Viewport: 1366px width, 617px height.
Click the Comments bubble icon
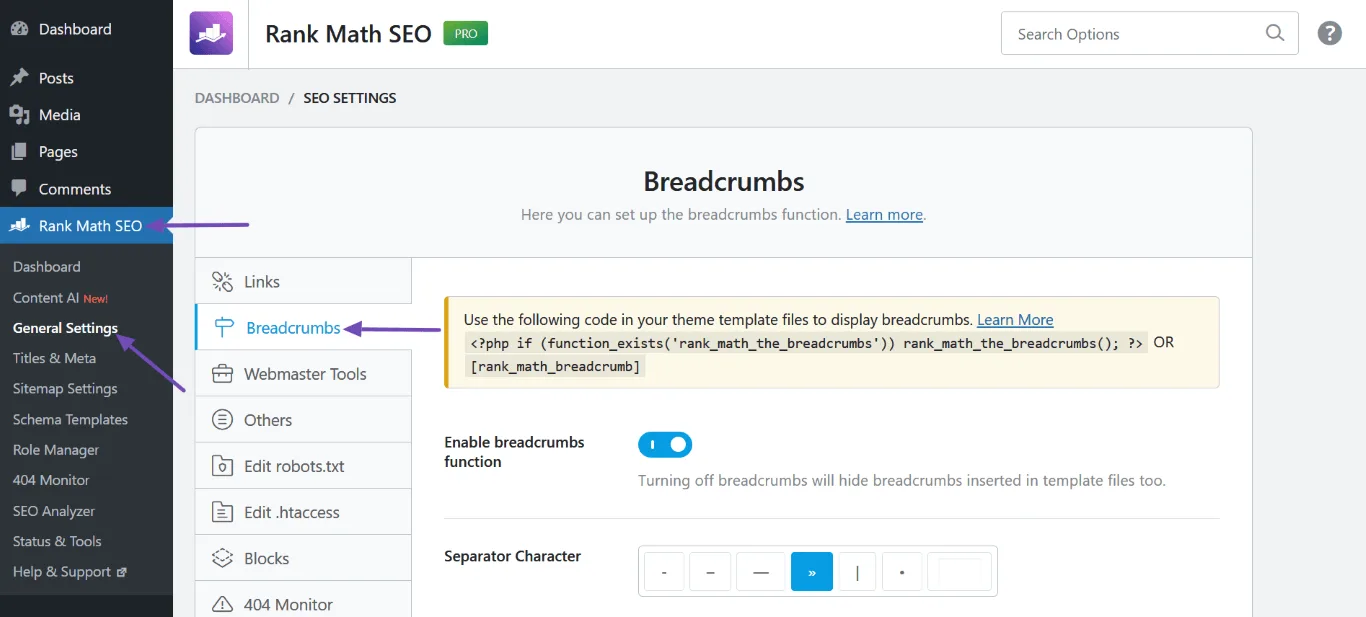click(x=19, y=189)
